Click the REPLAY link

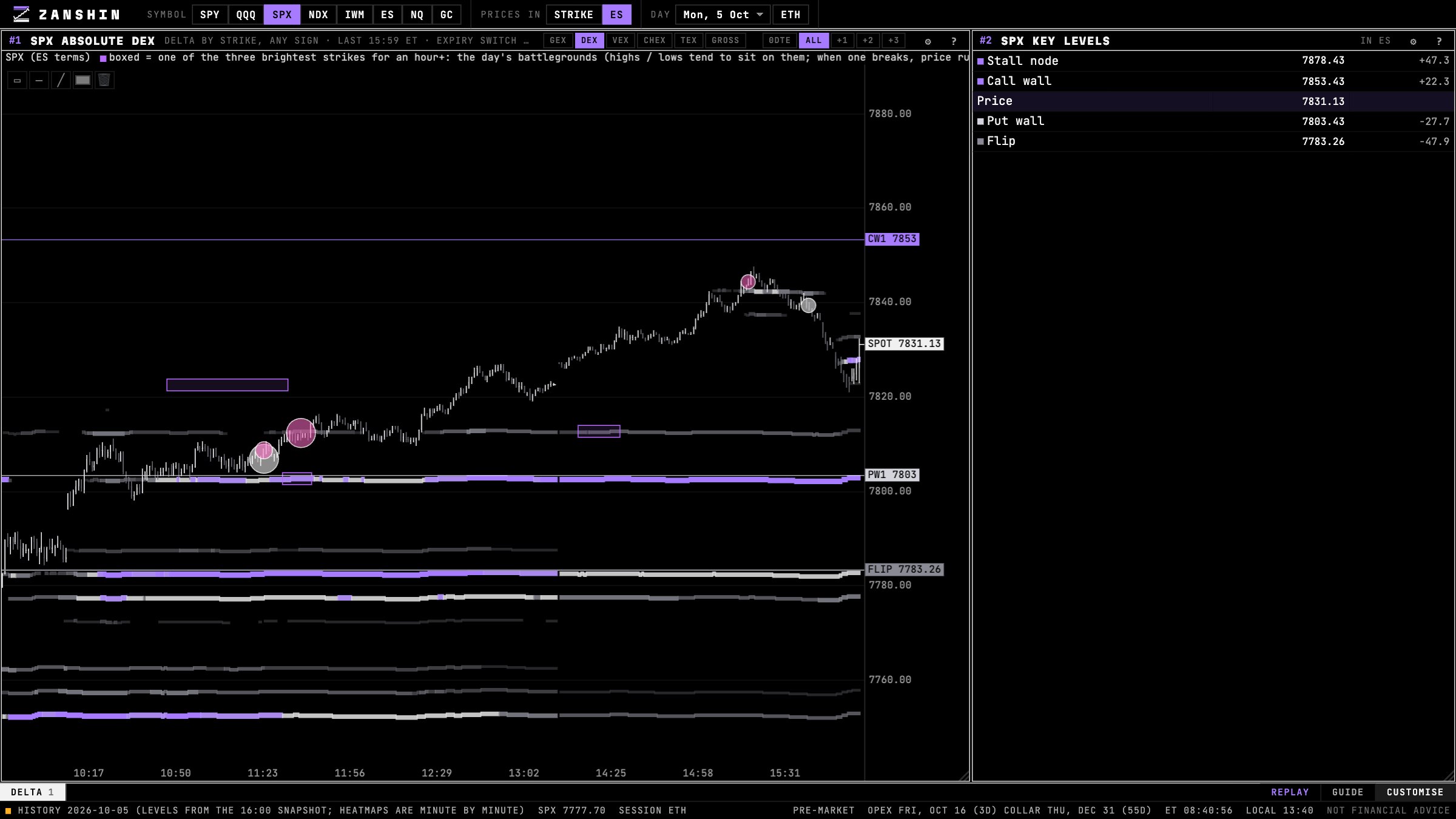point(1290,792)
